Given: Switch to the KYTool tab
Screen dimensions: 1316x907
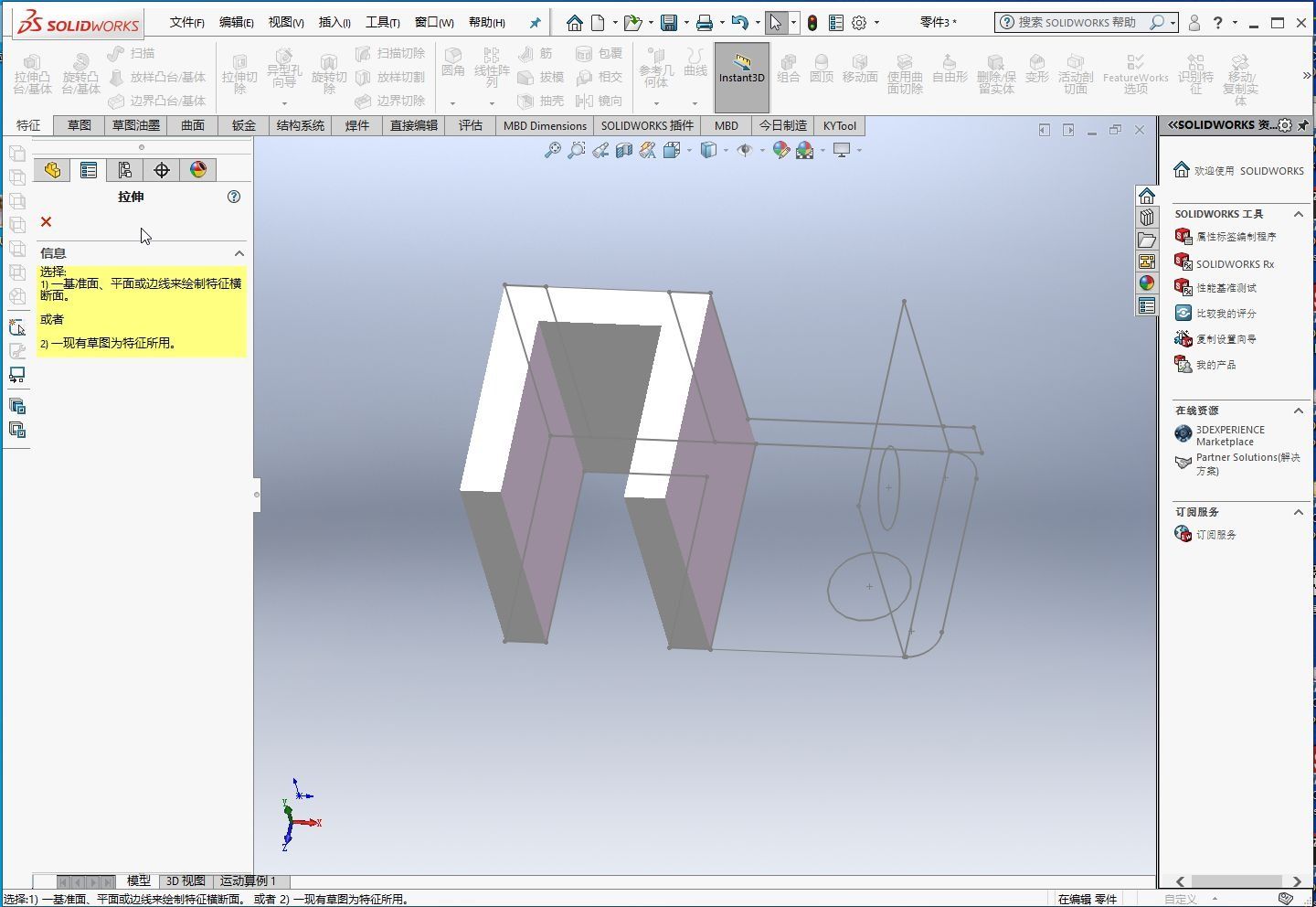Looking at the screenshot, I should click(x=839, y=125).
